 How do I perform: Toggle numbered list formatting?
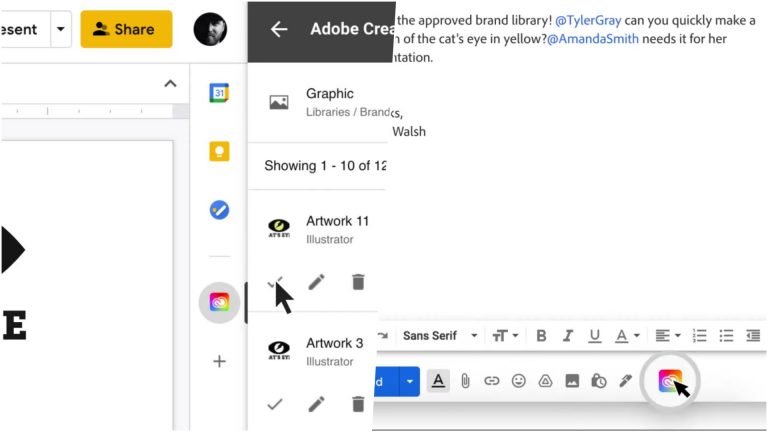[699, 336]
